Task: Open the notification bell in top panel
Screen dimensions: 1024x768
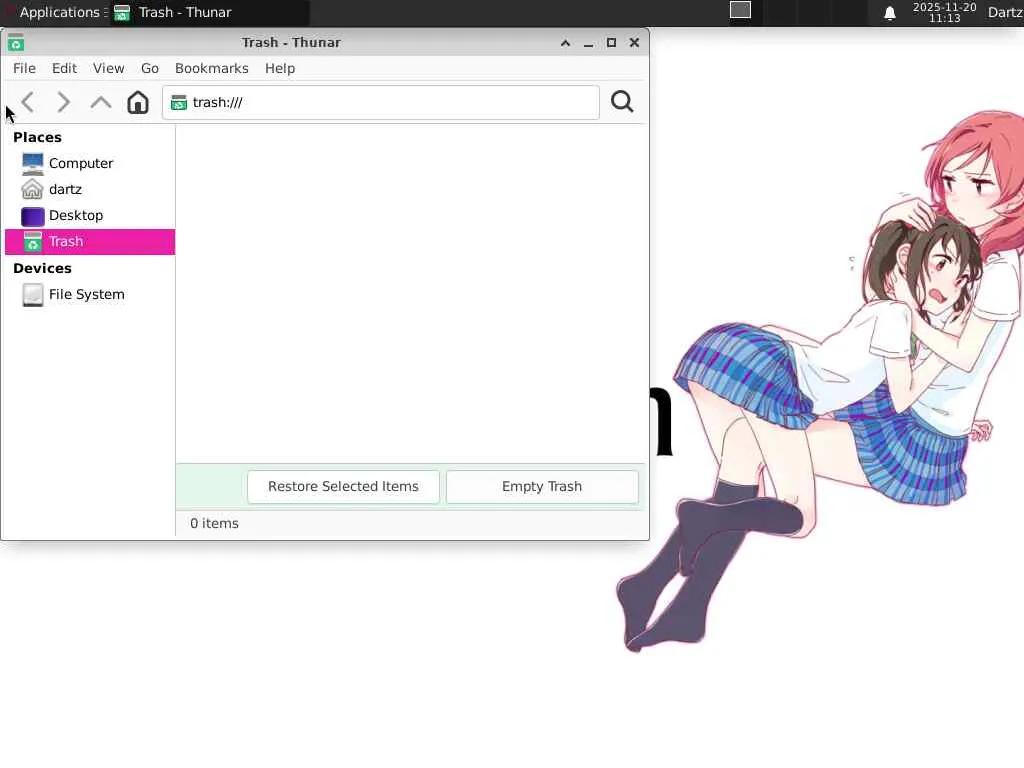Action: pos(889,13)
